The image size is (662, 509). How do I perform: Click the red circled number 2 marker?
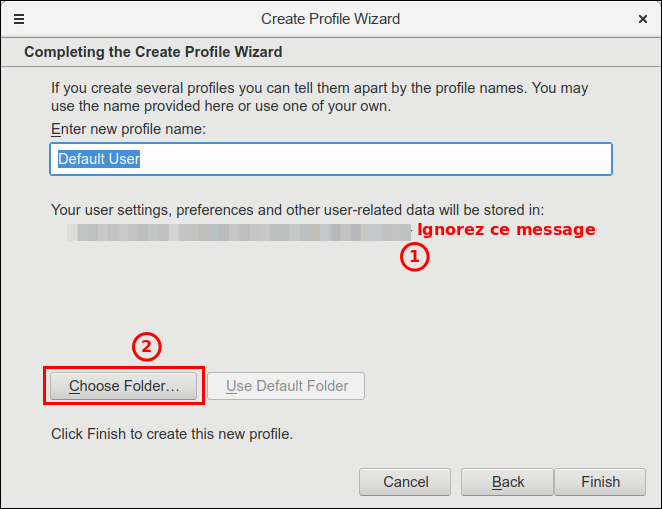pos(147,347)
